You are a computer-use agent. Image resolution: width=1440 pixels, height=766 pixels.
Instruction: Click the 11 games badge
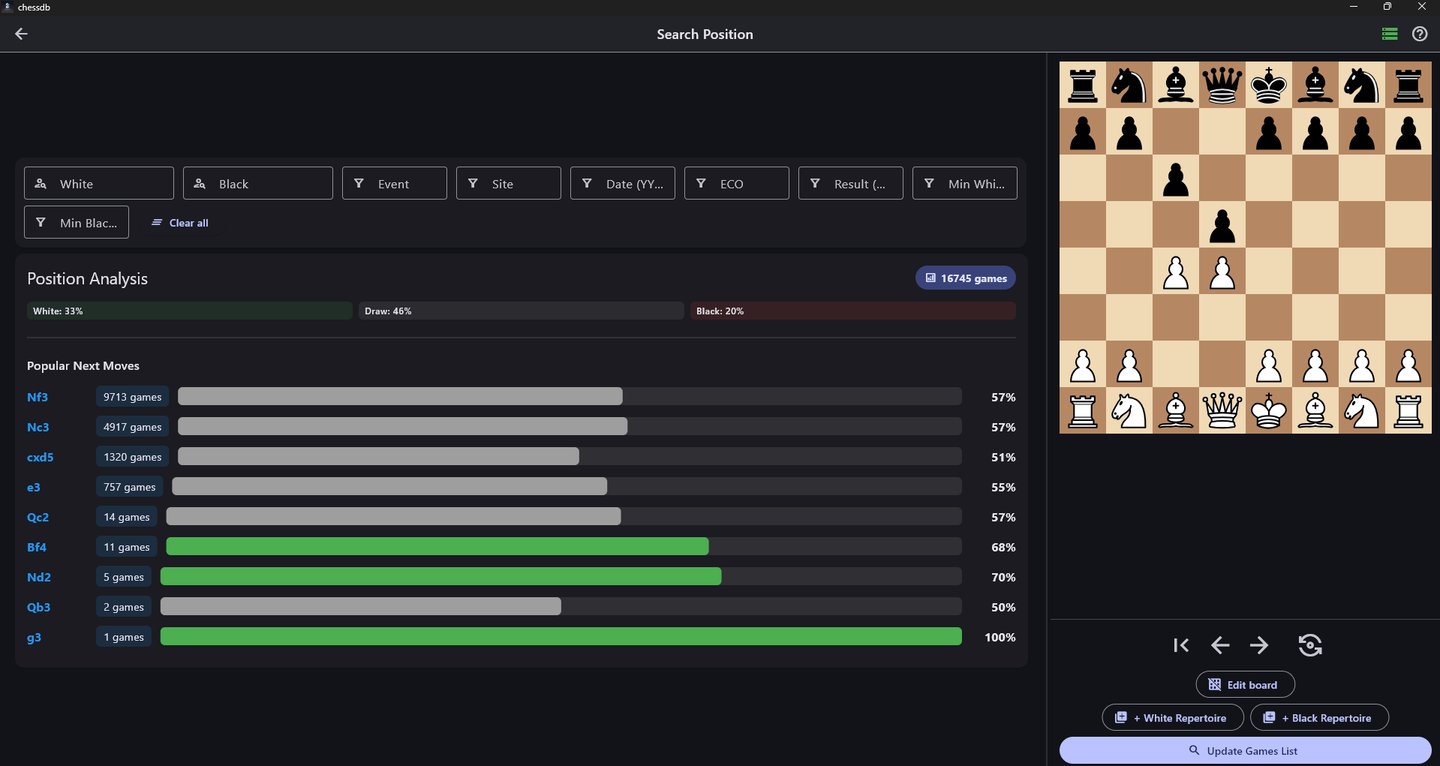pyautogui.click(x=127, y=547)
